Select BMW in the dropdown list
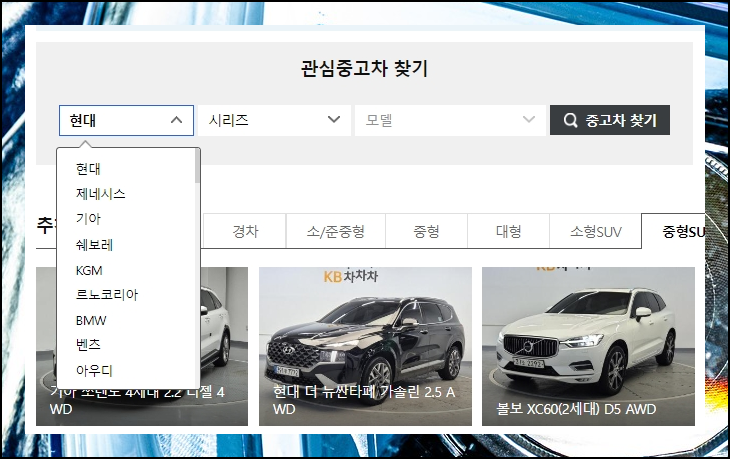Image resolution: width=730 pixels, height=459 pixels. (x=91, y=321)
